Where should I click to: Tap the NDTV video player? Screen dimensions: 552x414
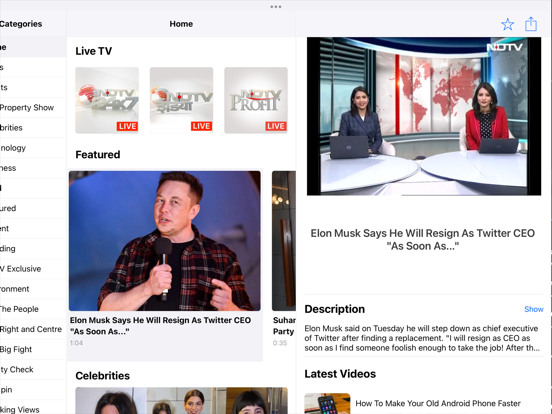click(424, 116)
